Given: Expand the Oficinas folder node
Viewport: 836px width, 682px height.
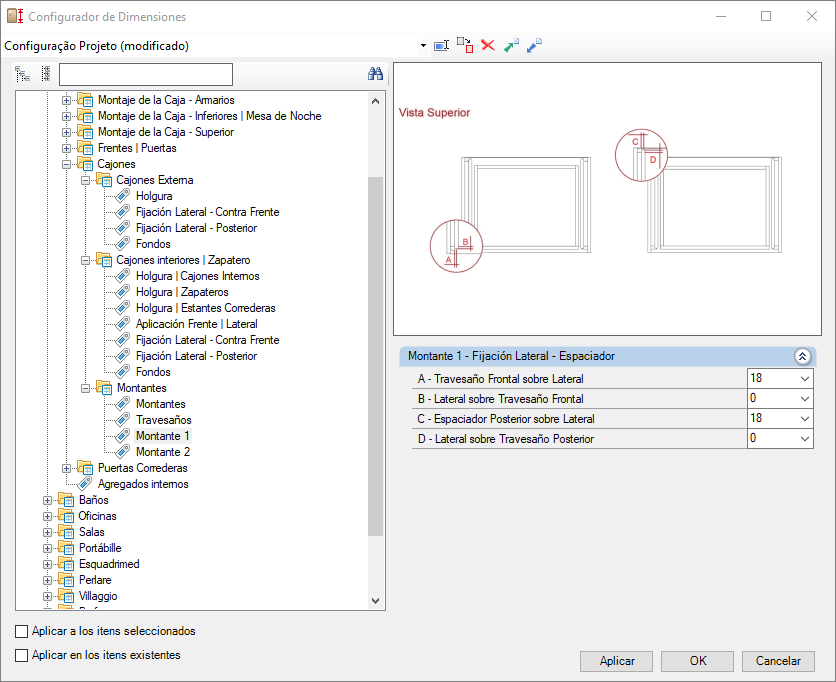Looking at the screenshot, I should tap(47, 516).
